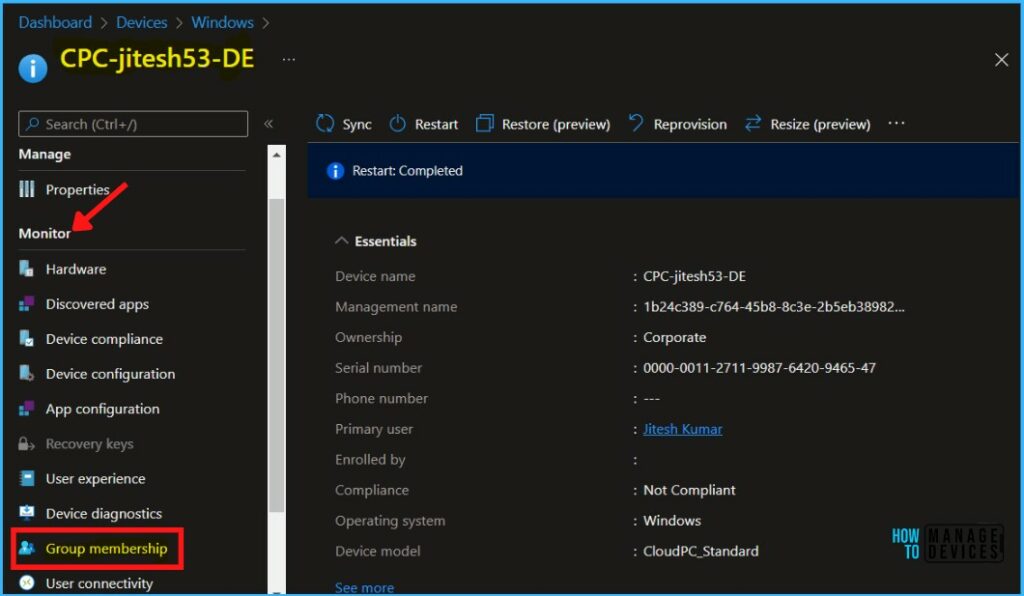1024x596 pixels.
Task: Click the Device compliance icon
Action: (26, 338)
